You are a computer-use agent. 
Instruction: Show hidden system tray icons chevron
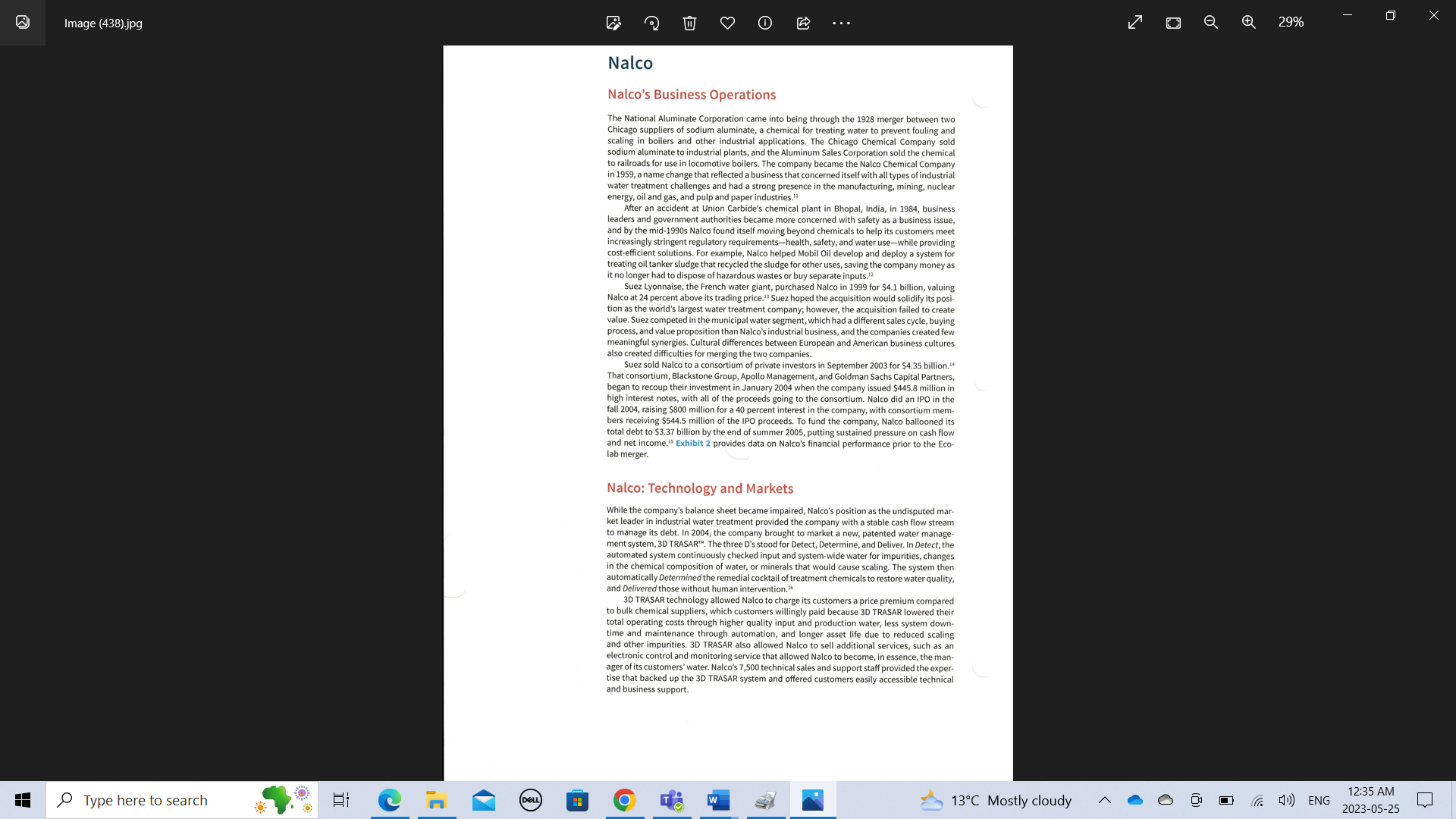pyautogui.click(x=1105, y=800)
